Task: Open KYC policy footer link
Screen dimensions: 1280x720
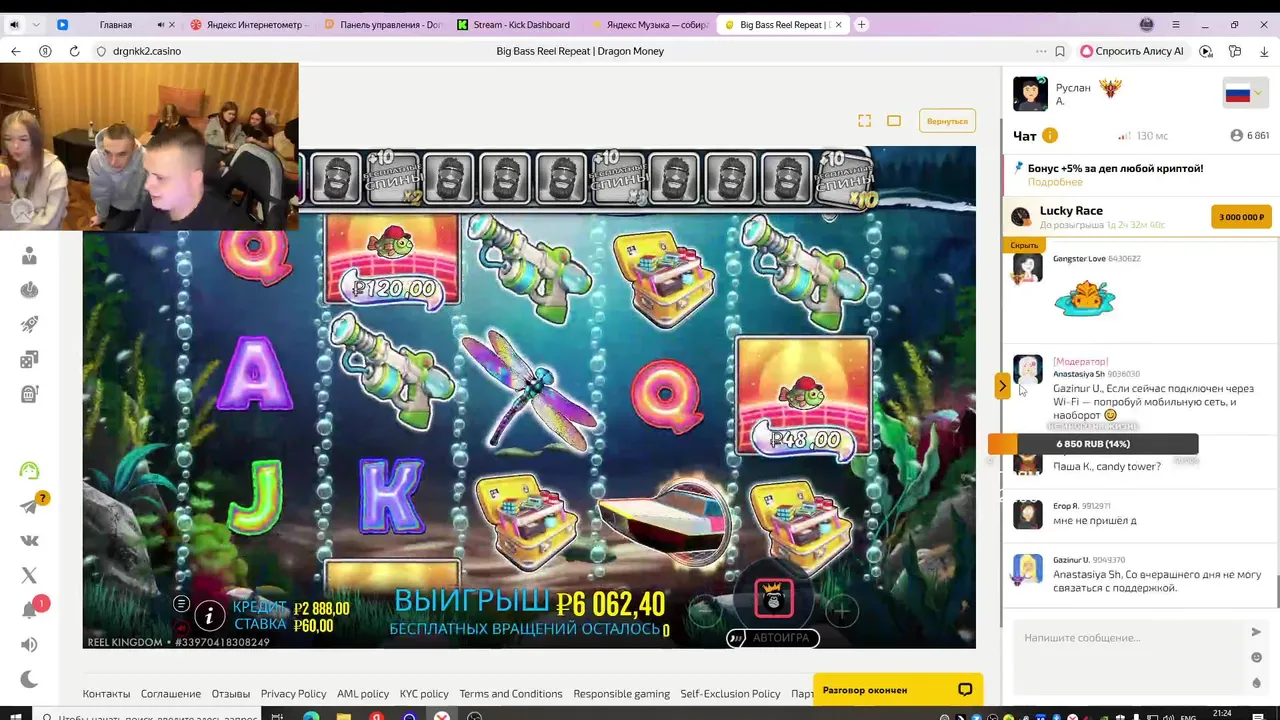Action: pos(424,694)
